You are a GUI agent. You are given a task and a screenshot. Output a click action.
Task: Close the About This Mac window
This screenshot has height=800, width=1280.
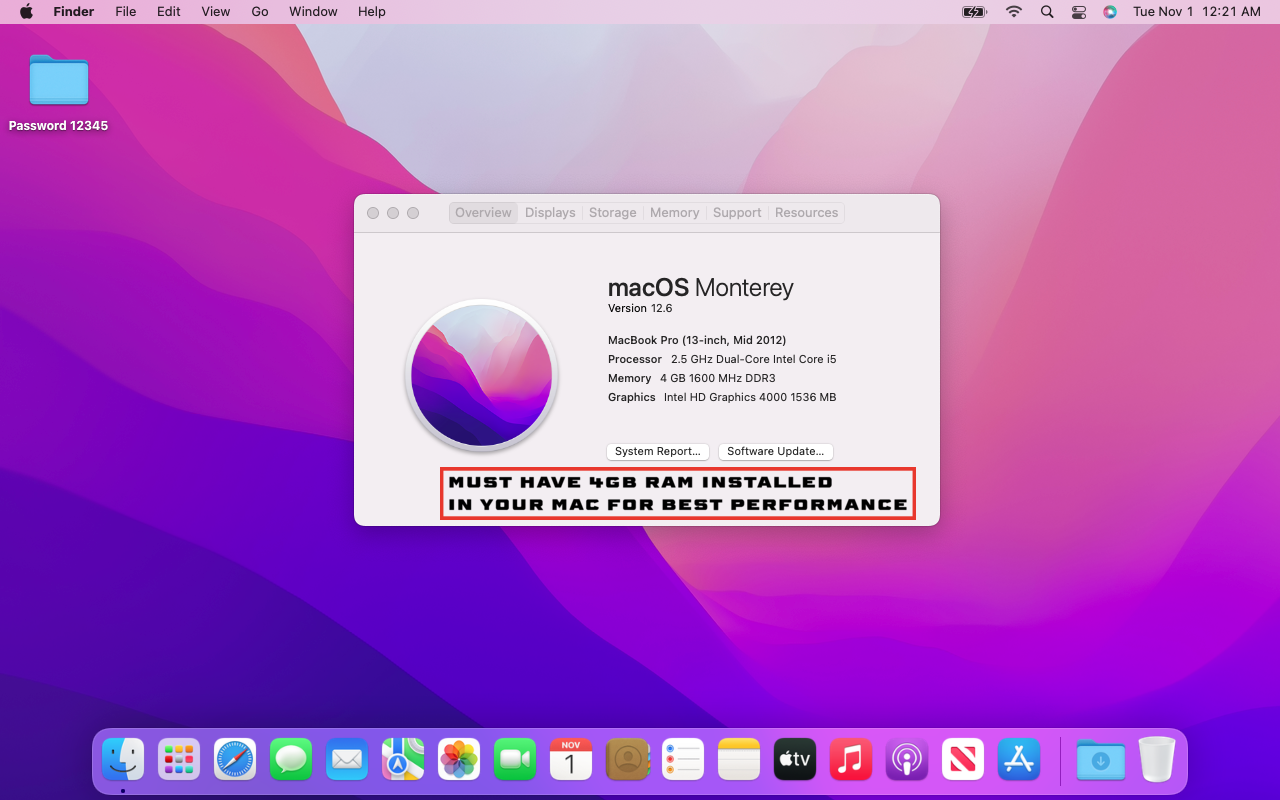[x=373, y=213]
